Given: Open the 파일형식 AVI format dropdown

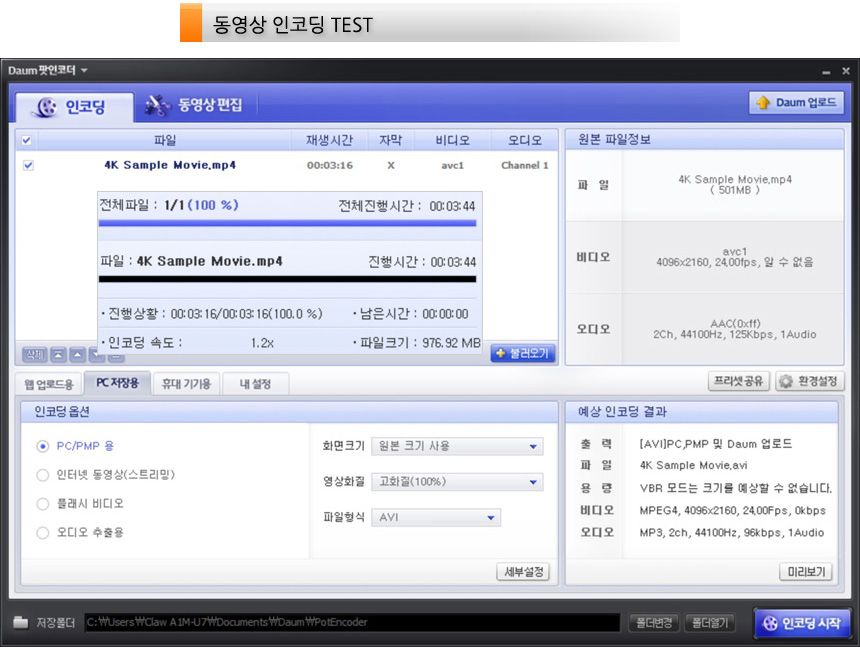Looking at the screenshot, I should 435,518.
